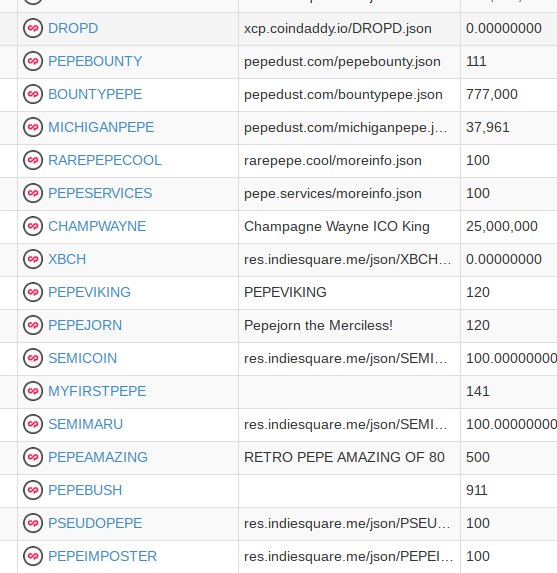Image resolution: width=557 pixels, height=573 pixels.
Task: Select description rarepepe.cool/moreinfo.json
Action: point(333,160)
